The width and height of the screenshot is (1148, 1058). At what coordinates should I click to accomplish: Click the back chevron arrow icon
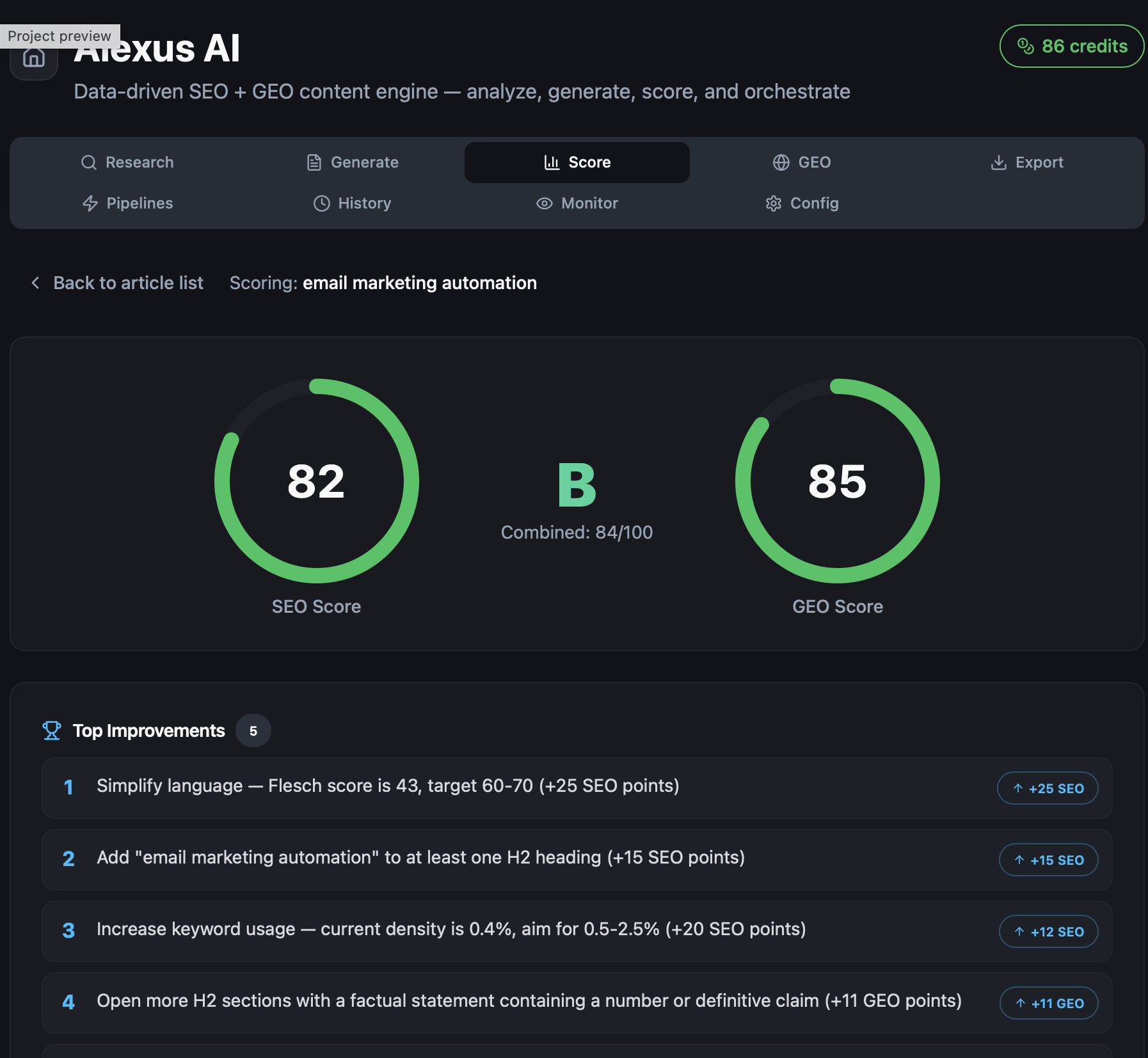(36, 283)
